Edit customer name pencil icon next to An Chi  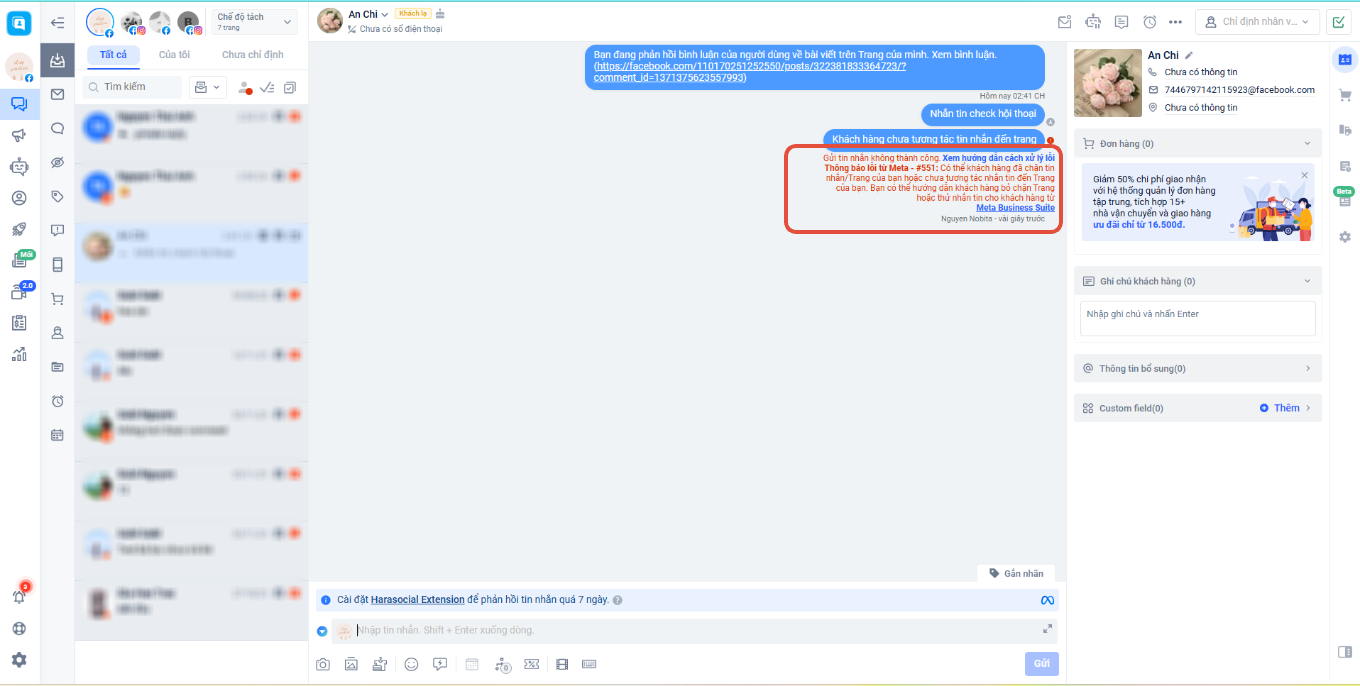pos(1189,55)
